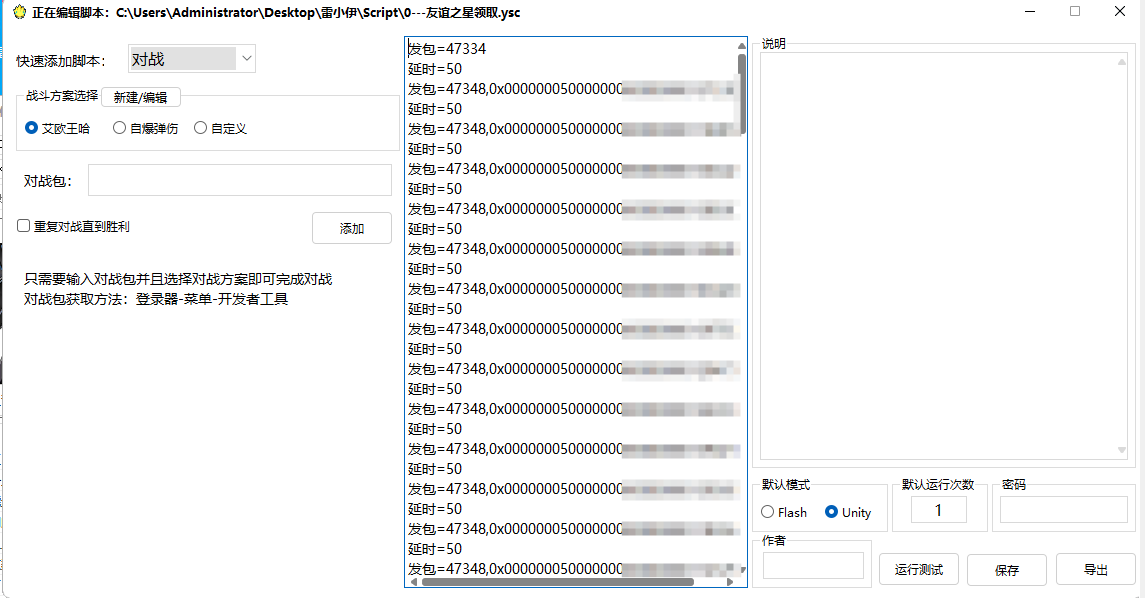Click script list horizontal scroll left arrow

pos(413,581)
